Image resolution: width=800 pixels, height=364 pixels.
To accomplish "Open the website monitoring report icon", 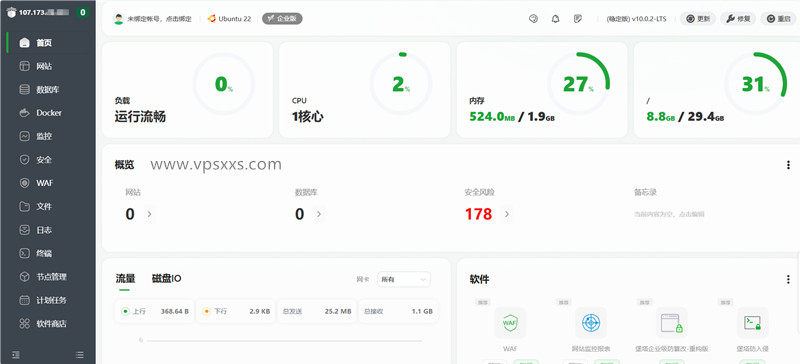I will [x=591, y=323].
